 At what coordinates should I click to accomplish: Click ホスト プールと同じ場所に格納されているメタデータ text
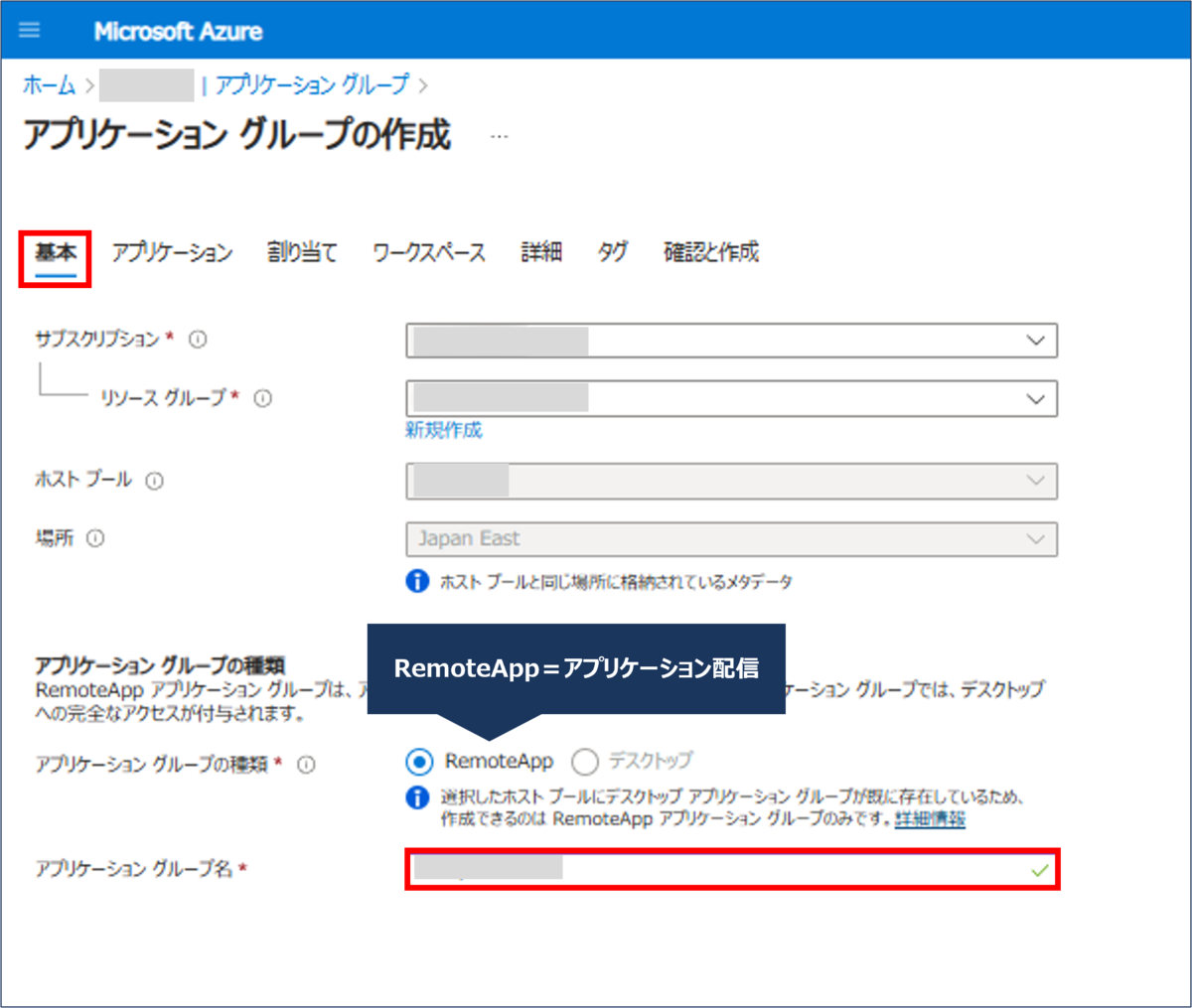point(616,582)
